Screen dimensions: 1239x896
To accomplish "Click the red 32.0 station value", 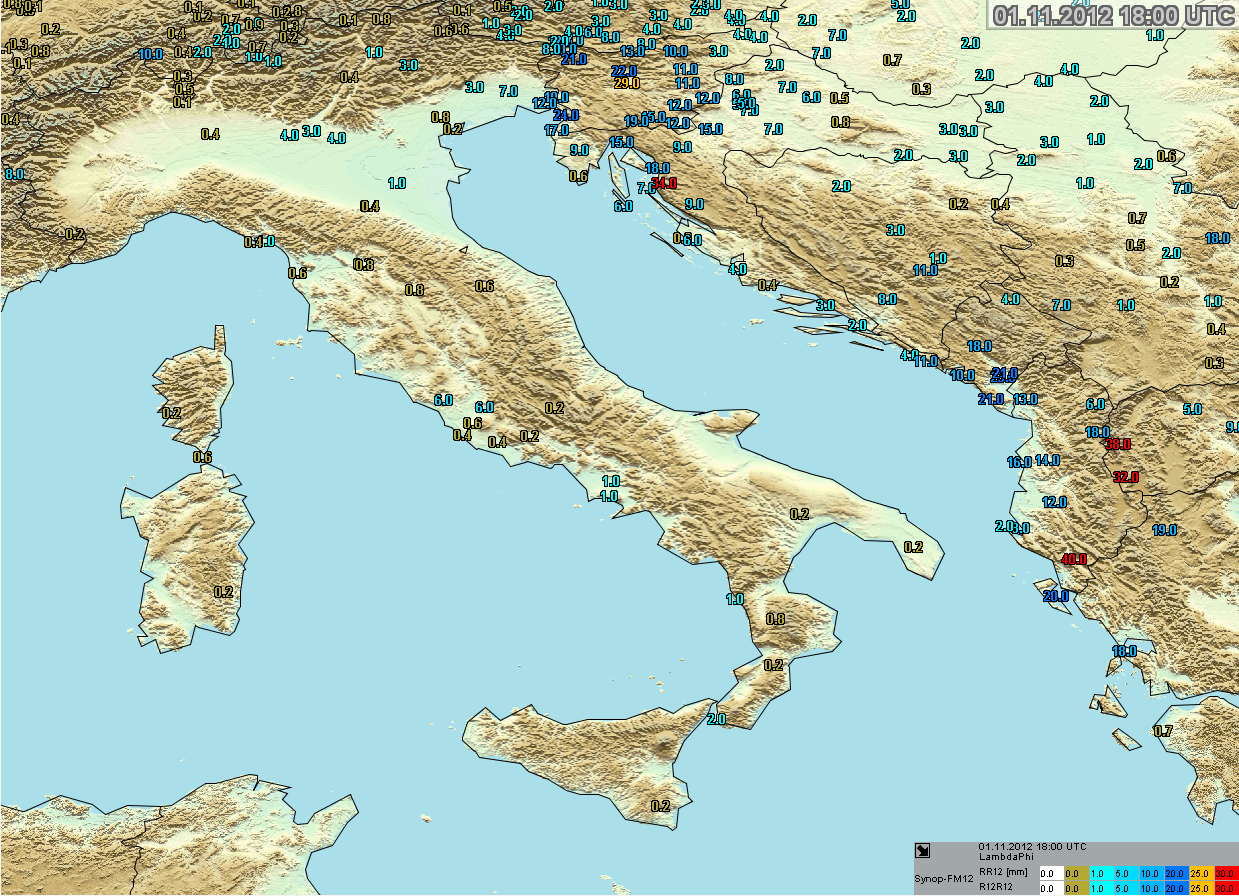I will [1126, 477].
